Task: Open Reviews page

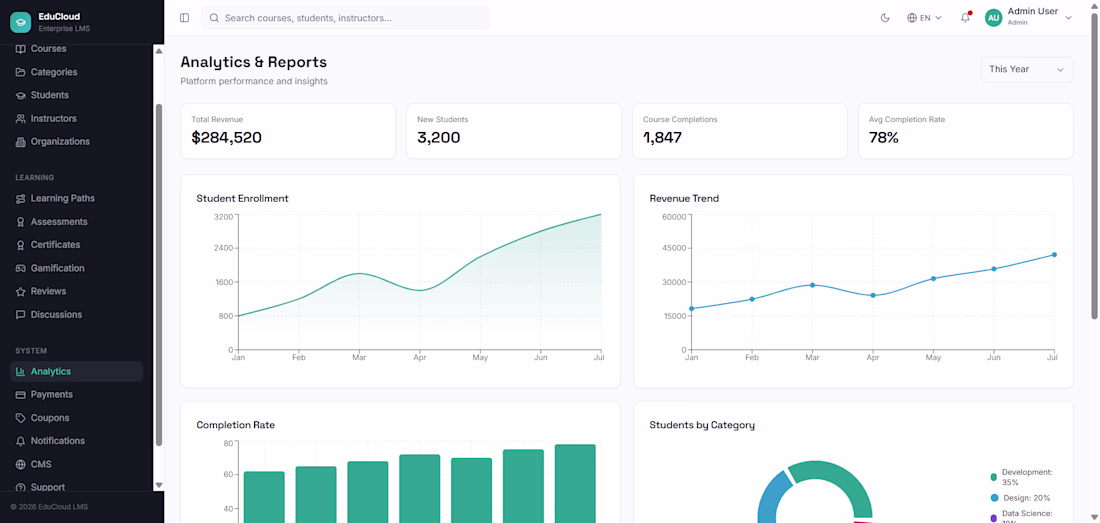Action: pos(76,291)
